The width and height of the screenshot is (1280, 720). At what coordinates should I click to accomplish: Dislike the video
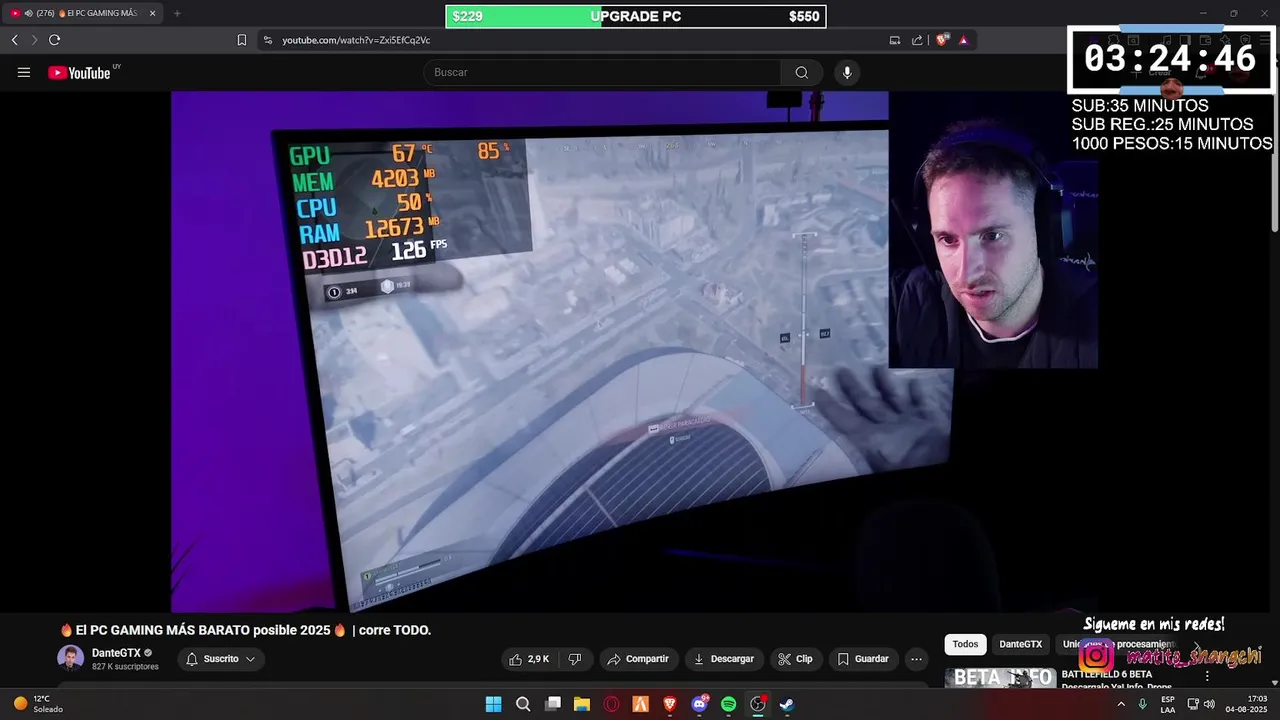[x=575, y=659]
